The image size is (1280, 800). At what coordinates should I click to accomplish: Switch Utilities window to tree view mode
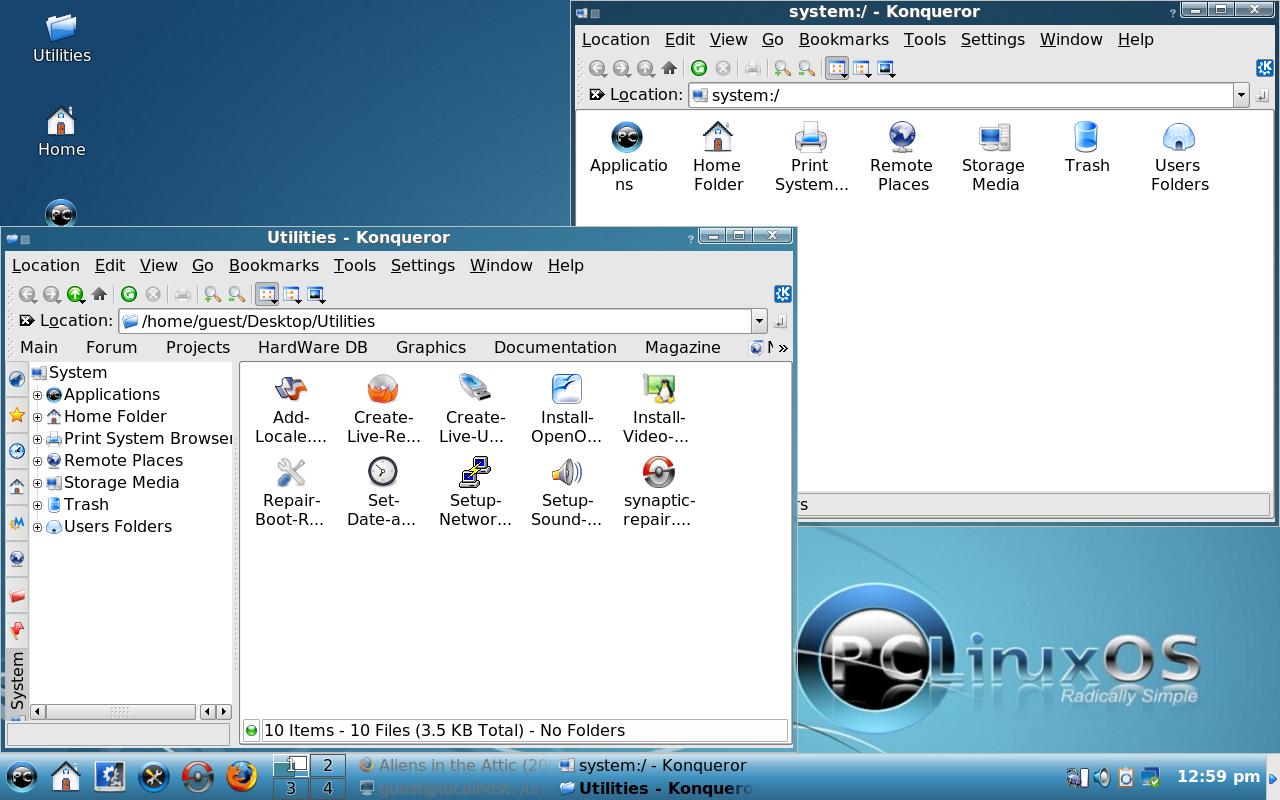pyautogui.click(x=292, y=294)
